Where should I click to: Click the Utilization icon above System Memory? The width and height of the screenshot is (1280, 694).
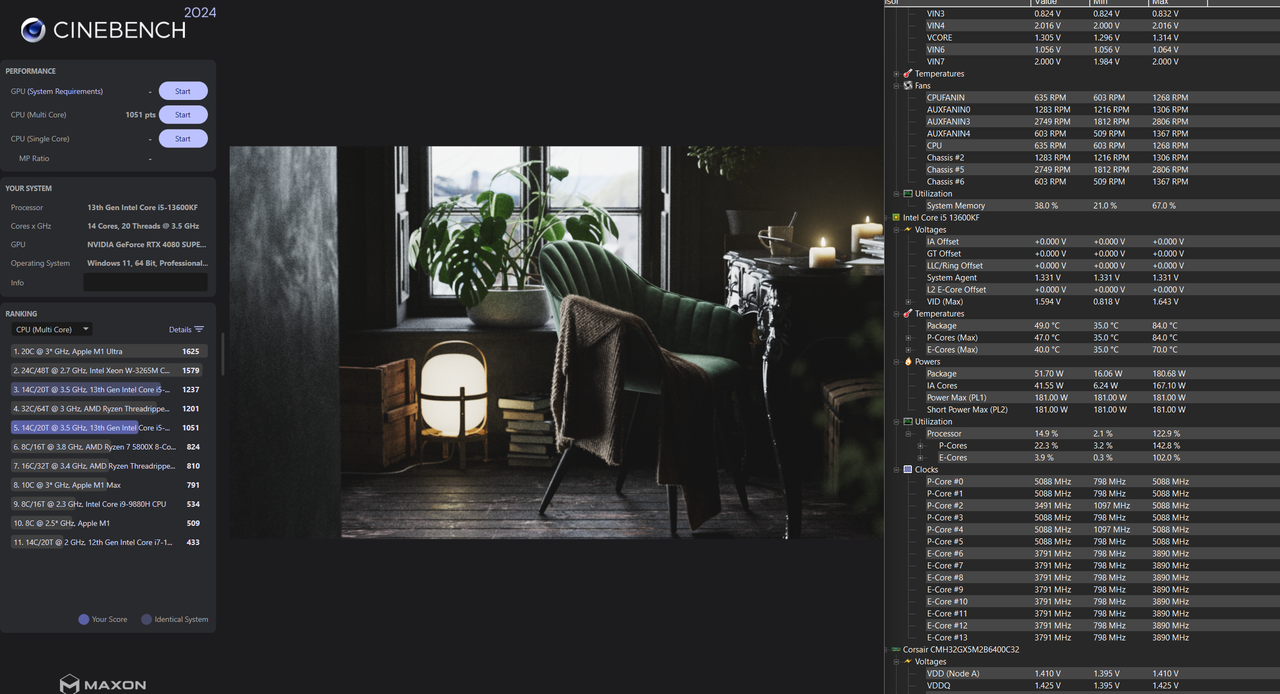[x=908, y=194]
